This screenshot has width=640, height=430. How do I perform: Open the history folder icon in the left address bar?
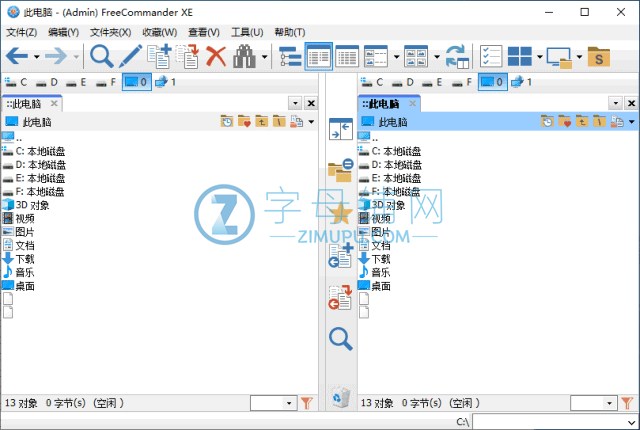(227, 122)
